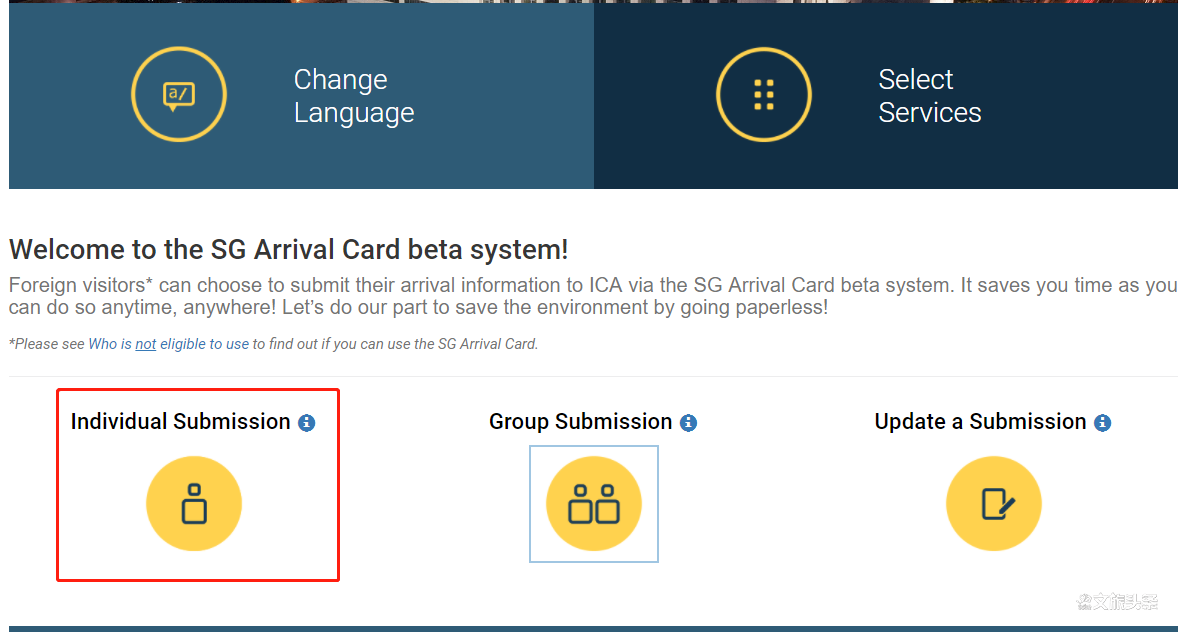
Task: Click the Individual Submission single person icon
Action: [194, 503]
